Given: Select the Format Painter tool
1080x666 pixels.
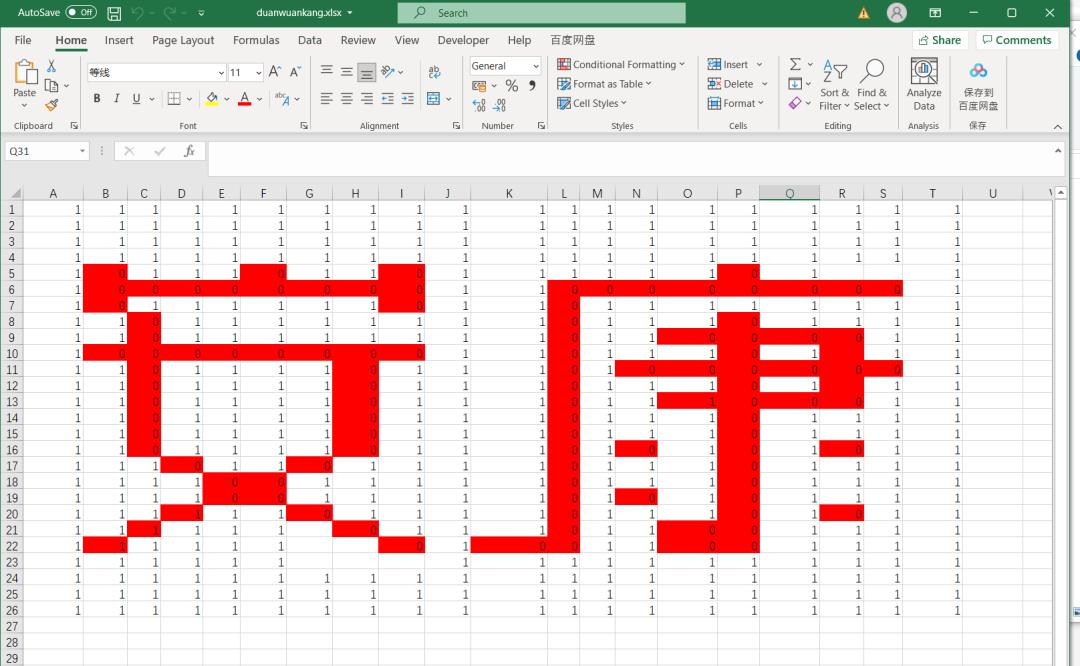Looking at the screenshot, I should coord(52,106).
